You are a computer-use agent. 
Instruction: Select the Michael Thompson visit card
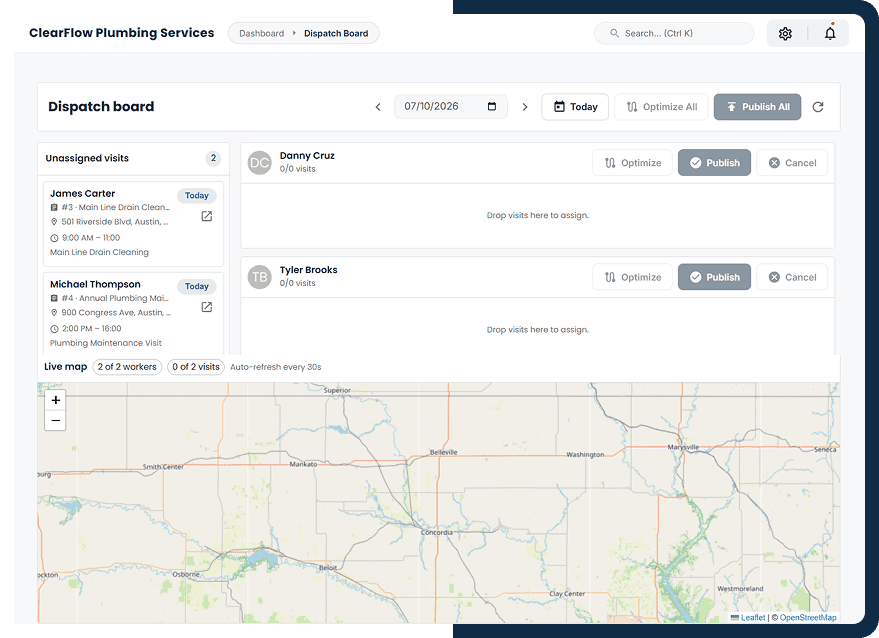click(133, 313)
